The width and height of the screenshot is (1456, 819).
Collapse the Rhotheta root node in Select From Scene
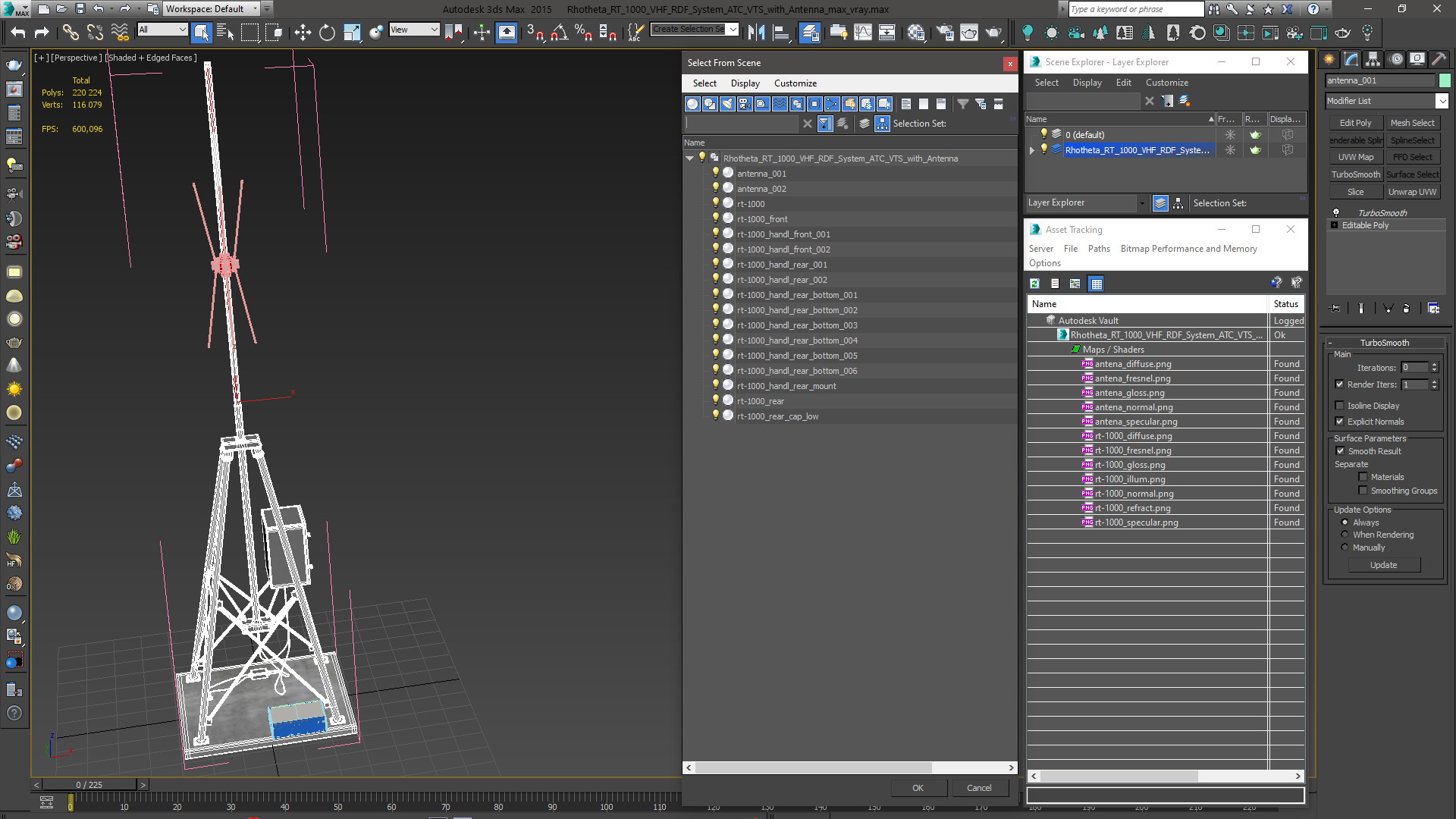click(689, 158)
